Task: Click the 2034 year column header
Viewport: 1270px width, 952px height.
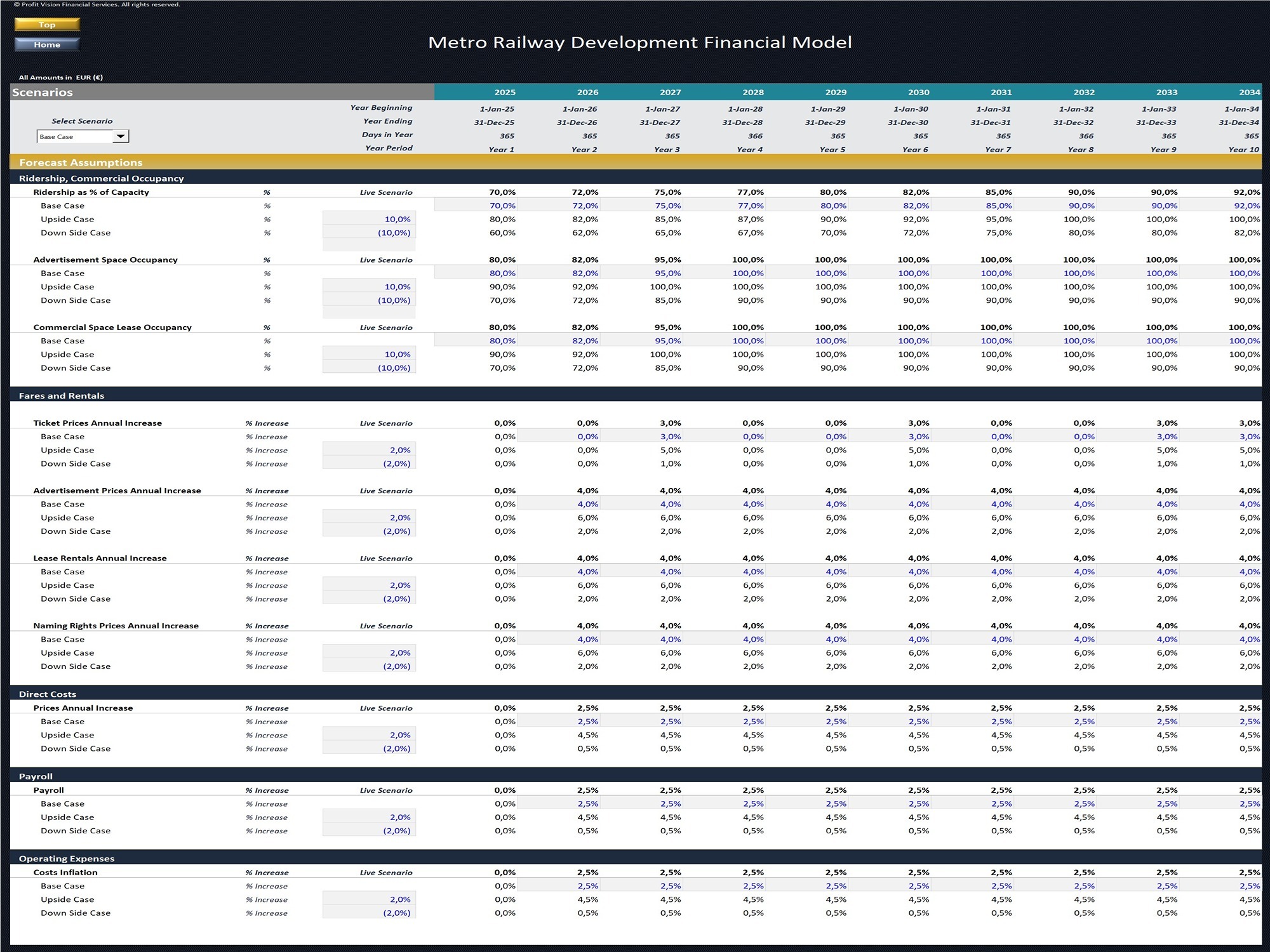Action: point(1249,93)
